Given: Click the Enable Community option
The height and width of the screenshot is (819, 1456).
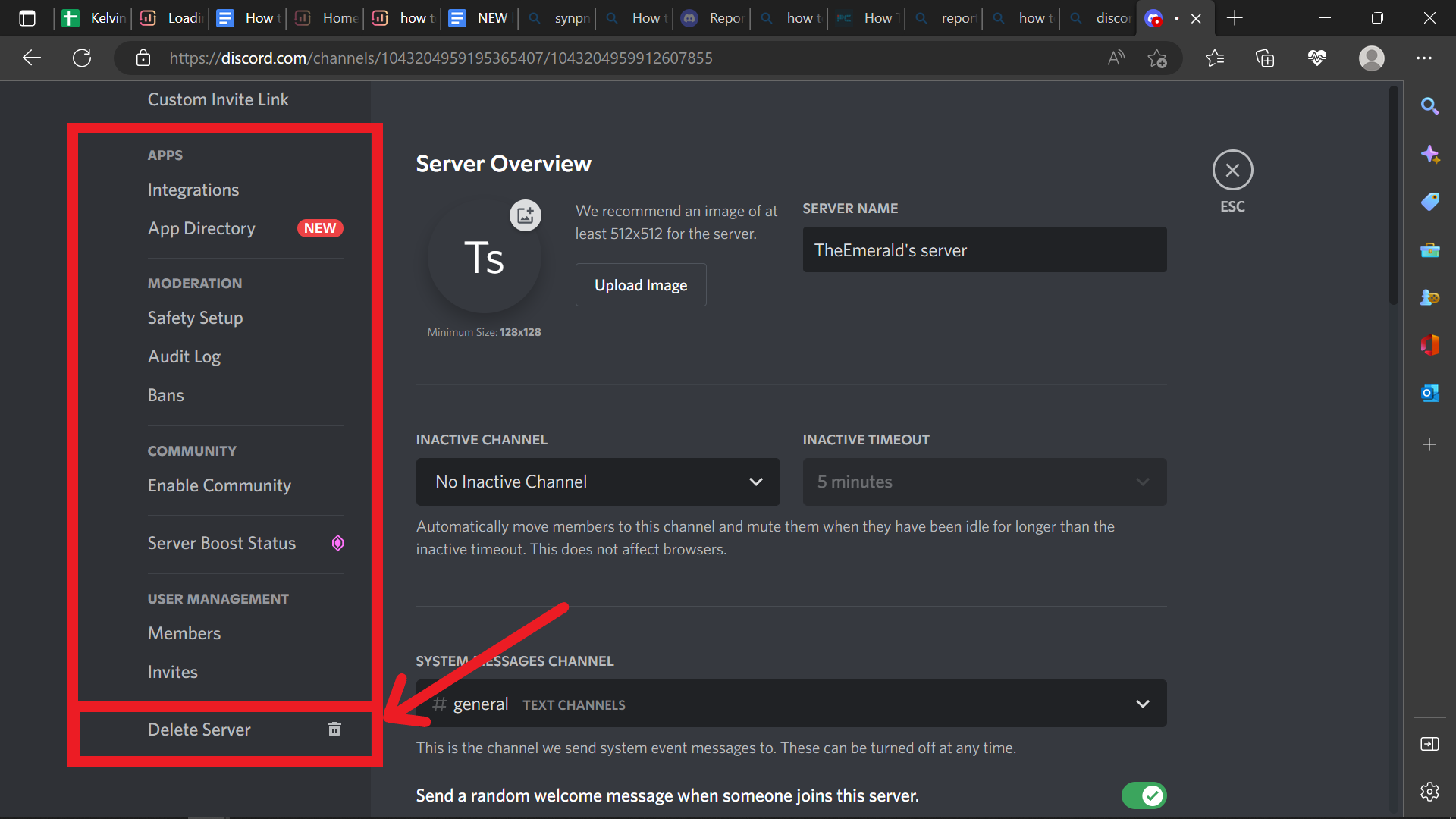Looking at the screenshot, I should pyautogui.click(x=219, y=485).
